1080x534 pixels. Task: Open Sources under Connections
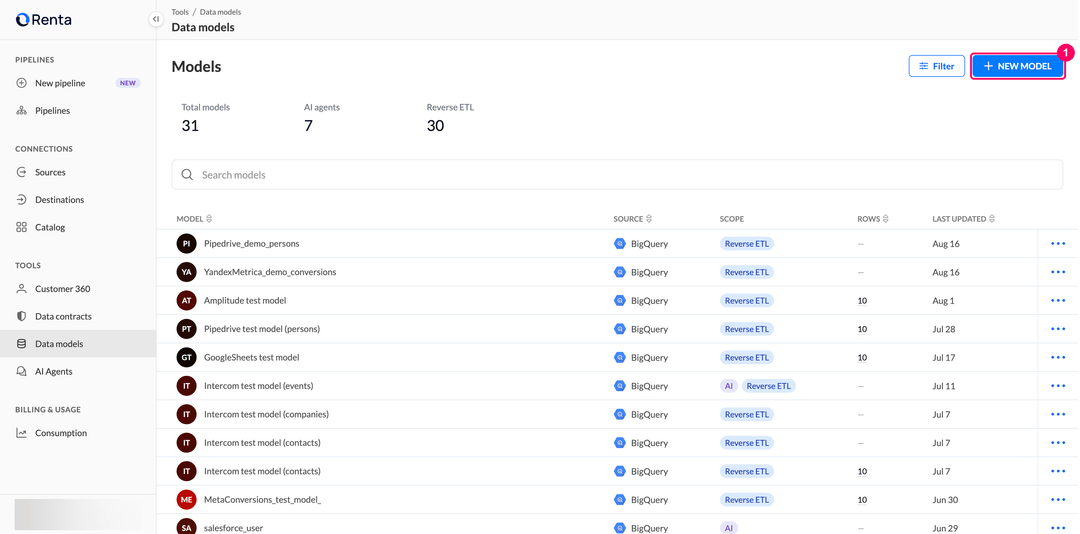[x=78, y=172]
